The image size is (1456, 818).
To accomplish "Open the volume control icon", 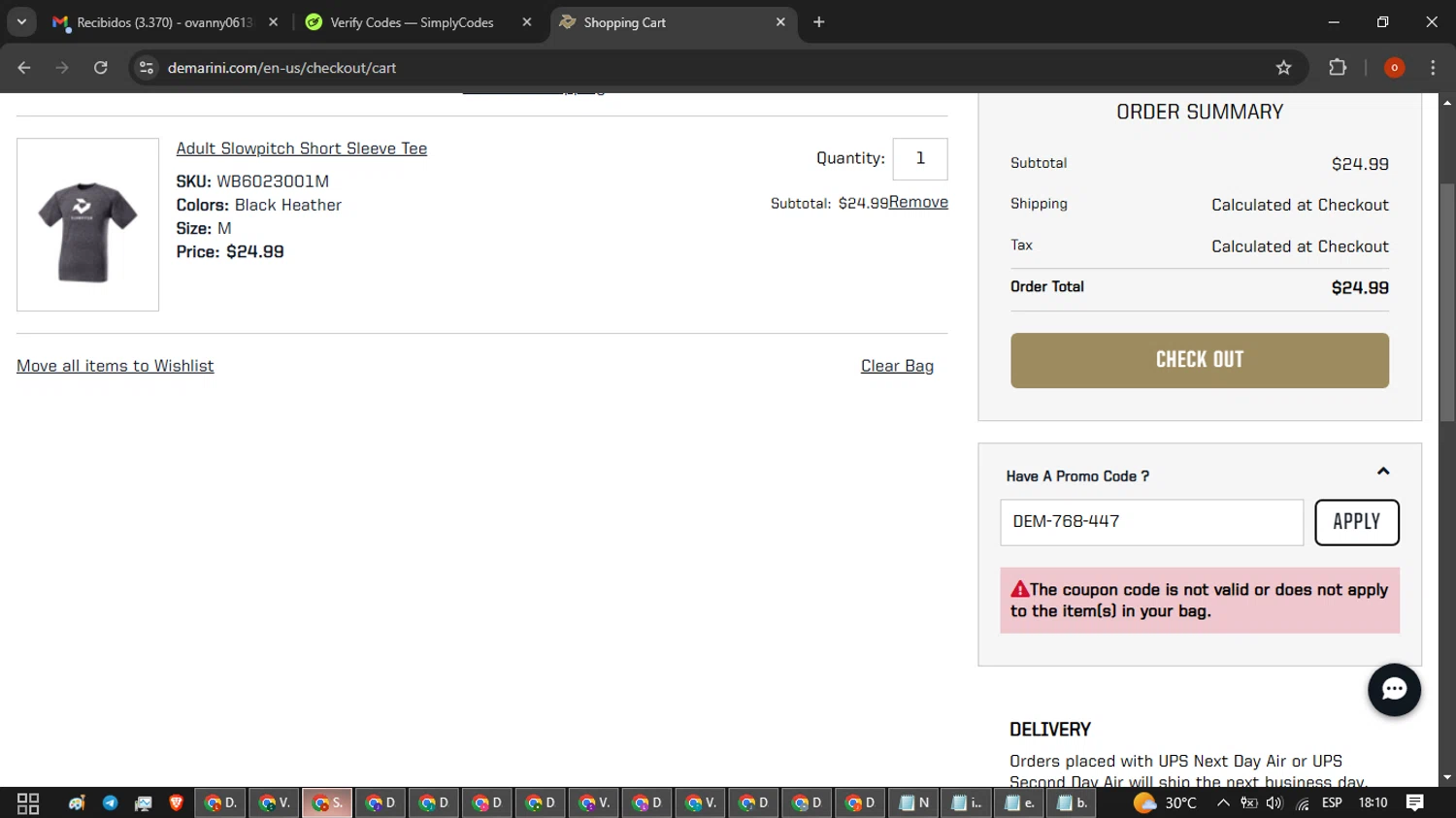I will pos(1274,803).
